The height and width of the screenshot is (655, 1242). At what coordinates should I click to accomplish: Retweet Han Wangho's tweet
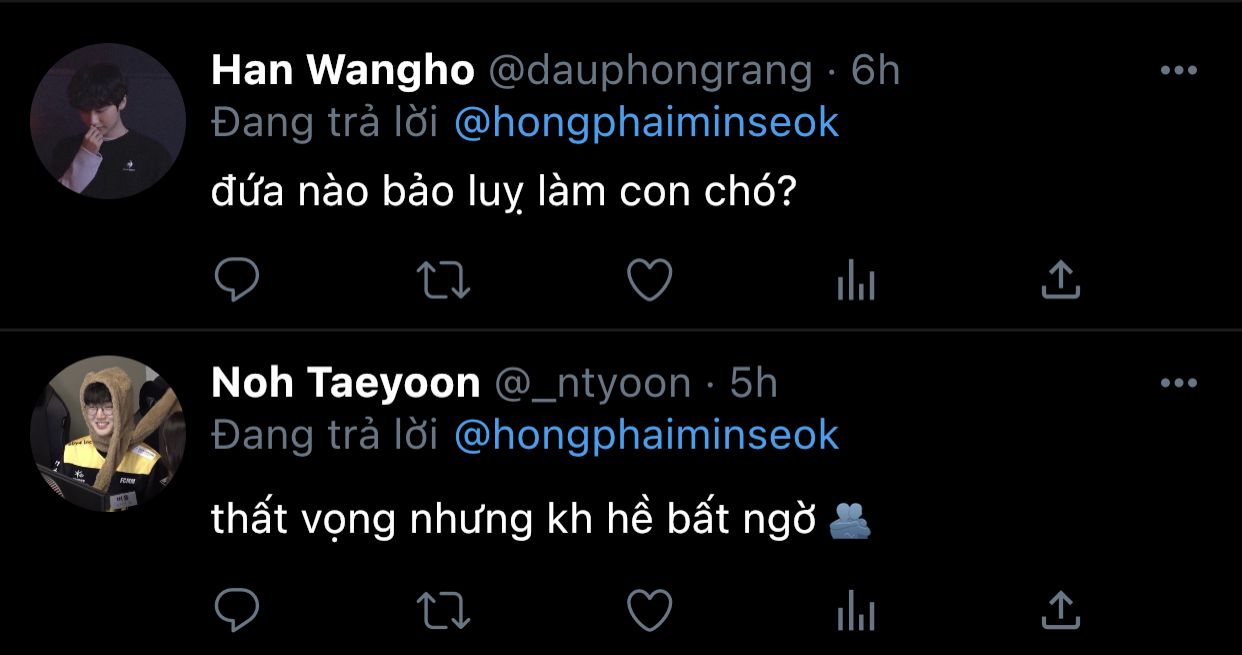click(442, 281)
